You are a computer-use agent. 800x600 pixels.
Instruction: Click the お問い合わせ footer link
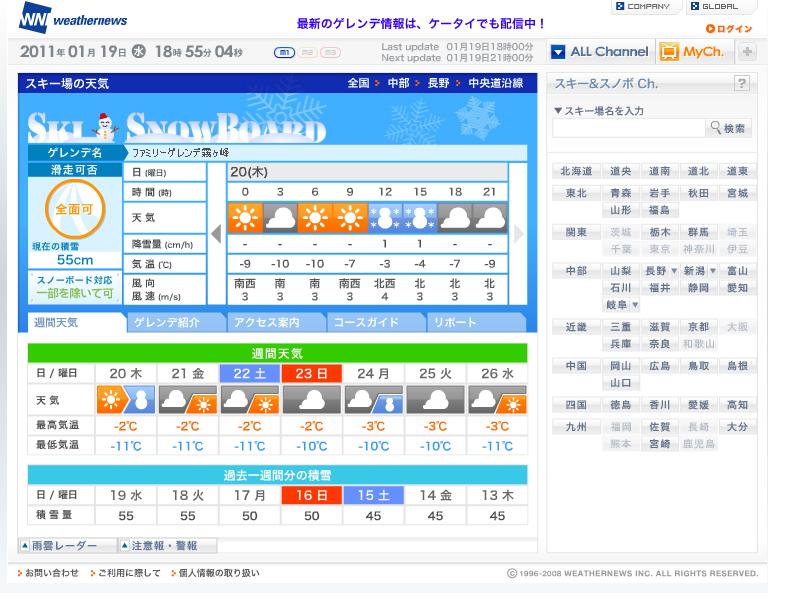point(52,573)
